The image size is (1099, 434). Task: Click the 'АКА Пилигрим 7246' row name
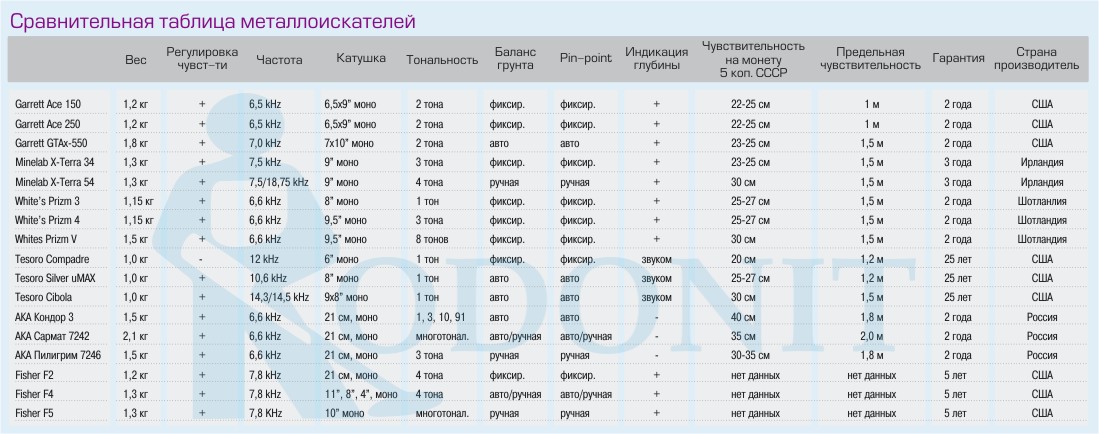pyautogui.click(x=57, y=355)
